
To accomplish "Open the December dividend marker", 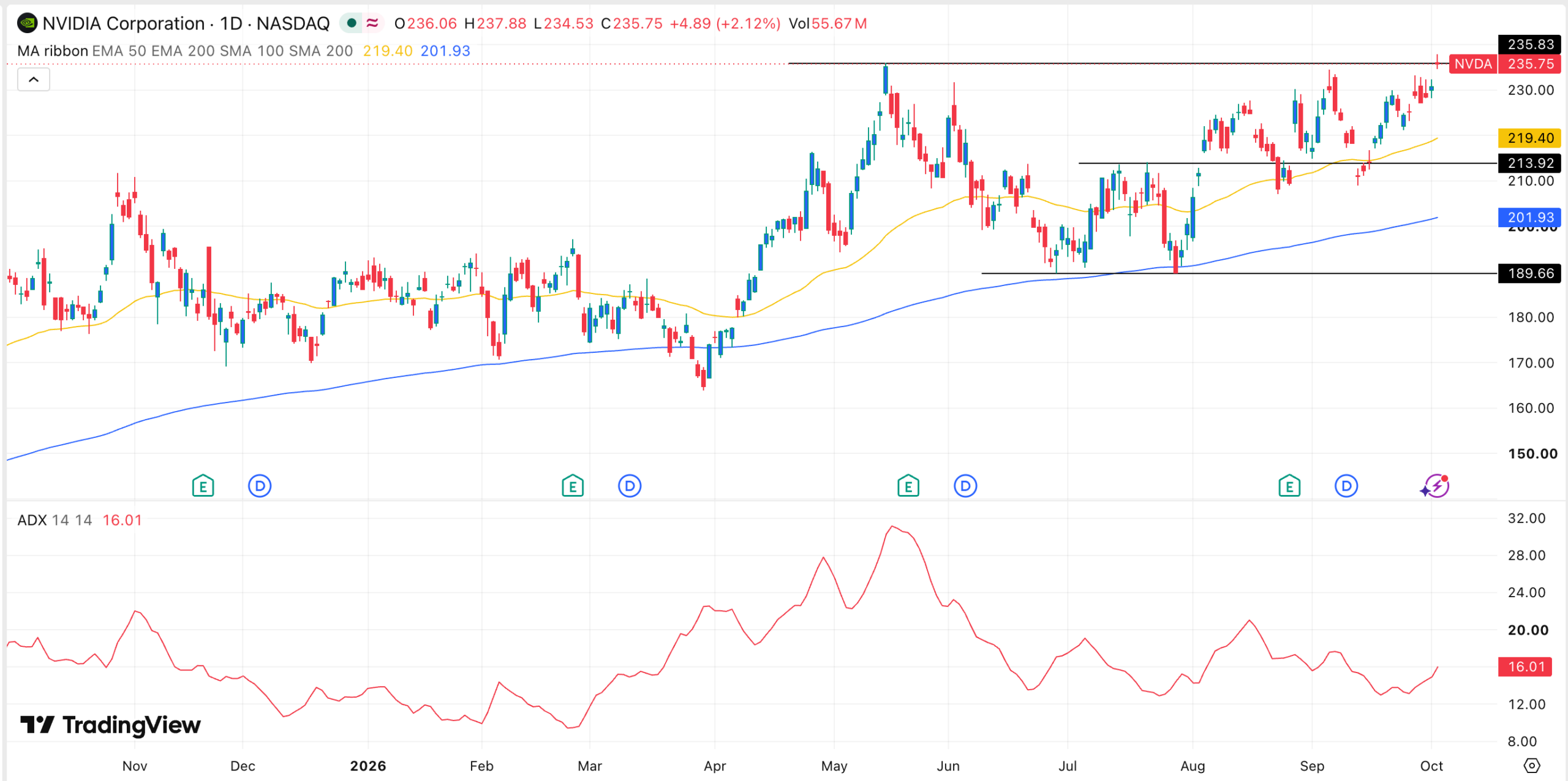I will (x=260, y=486).
